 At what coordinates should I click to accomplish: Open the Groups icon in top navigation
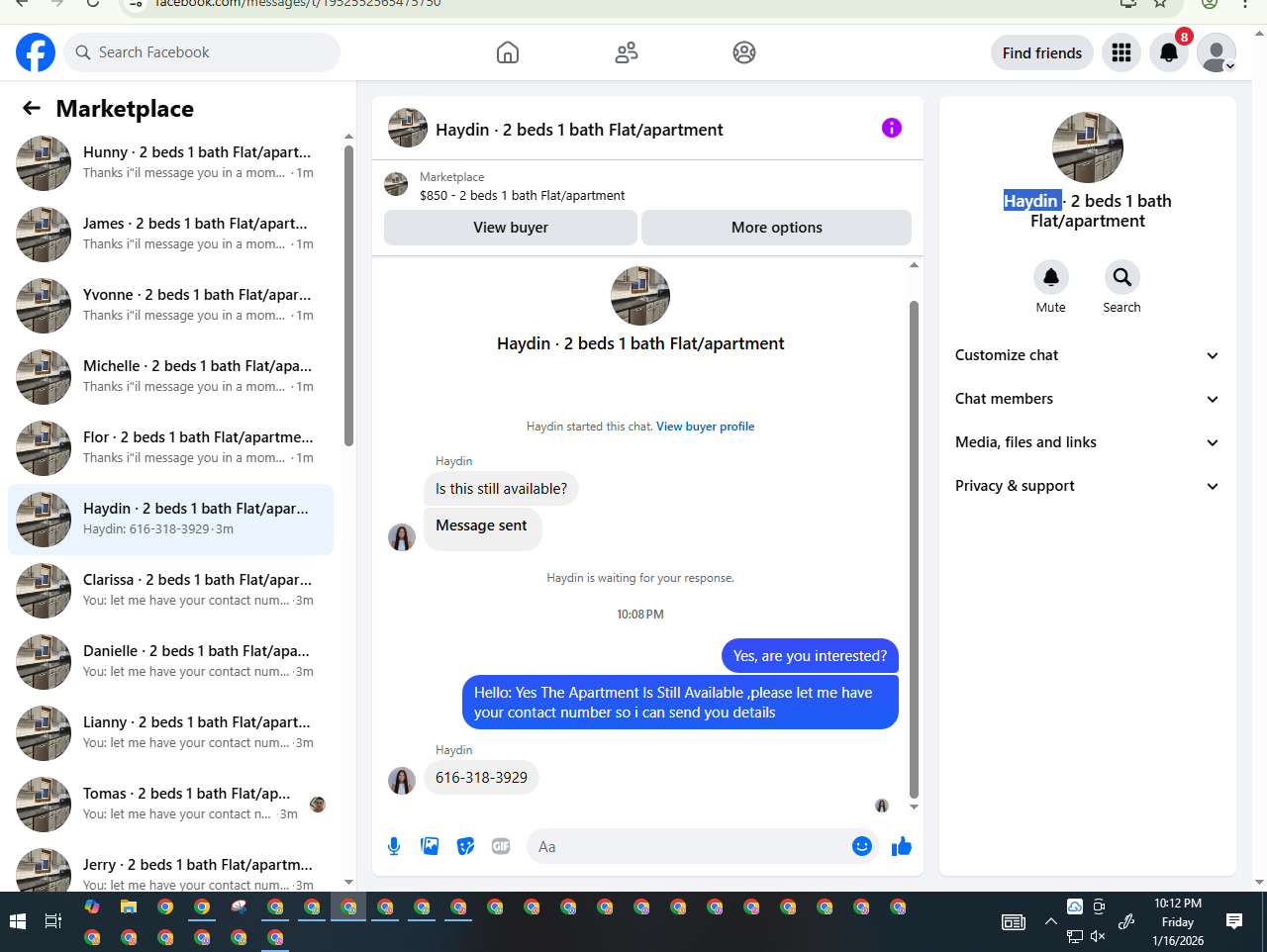744,52
